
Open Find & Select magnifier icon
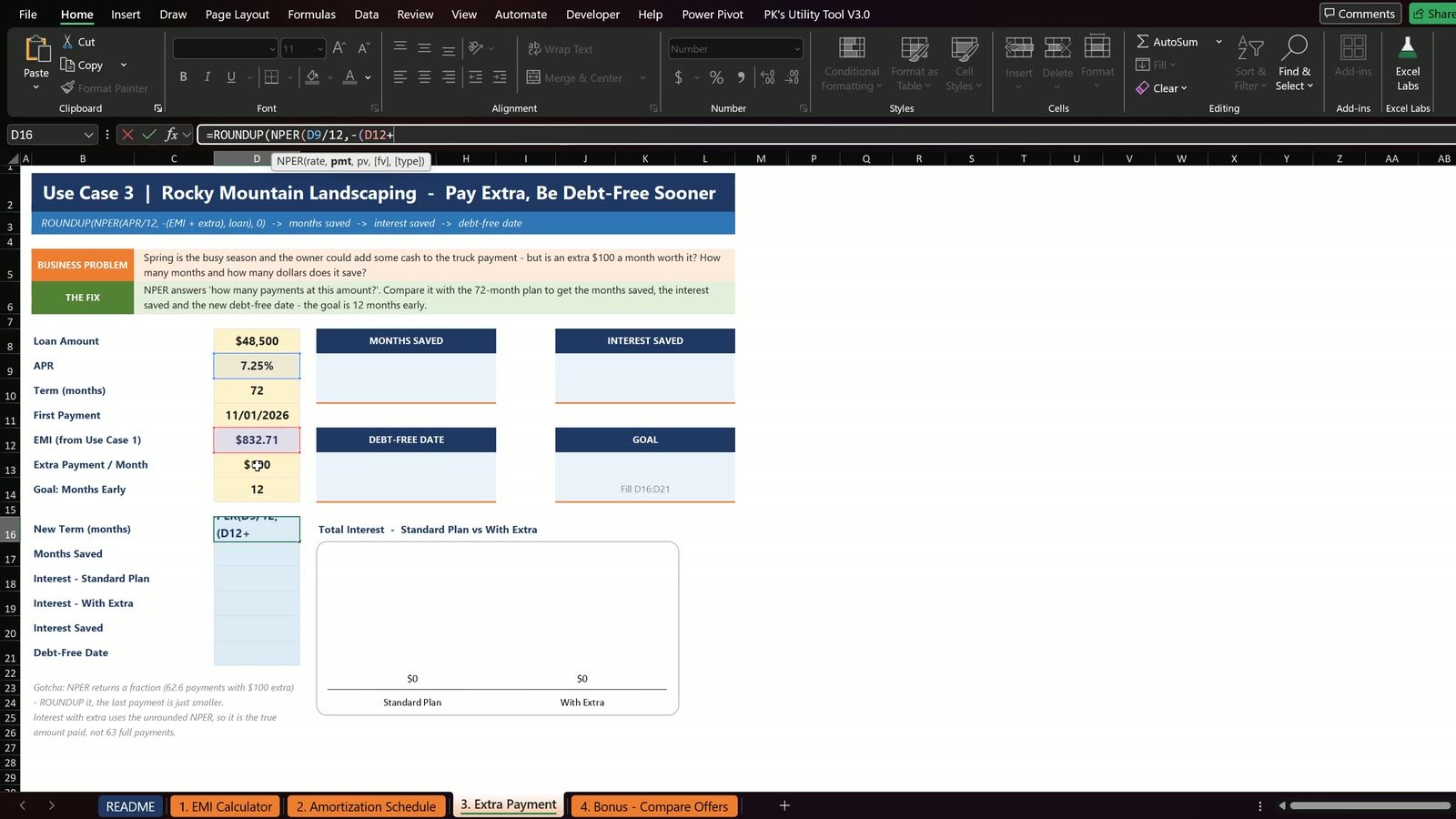[x=1294, y=48]
